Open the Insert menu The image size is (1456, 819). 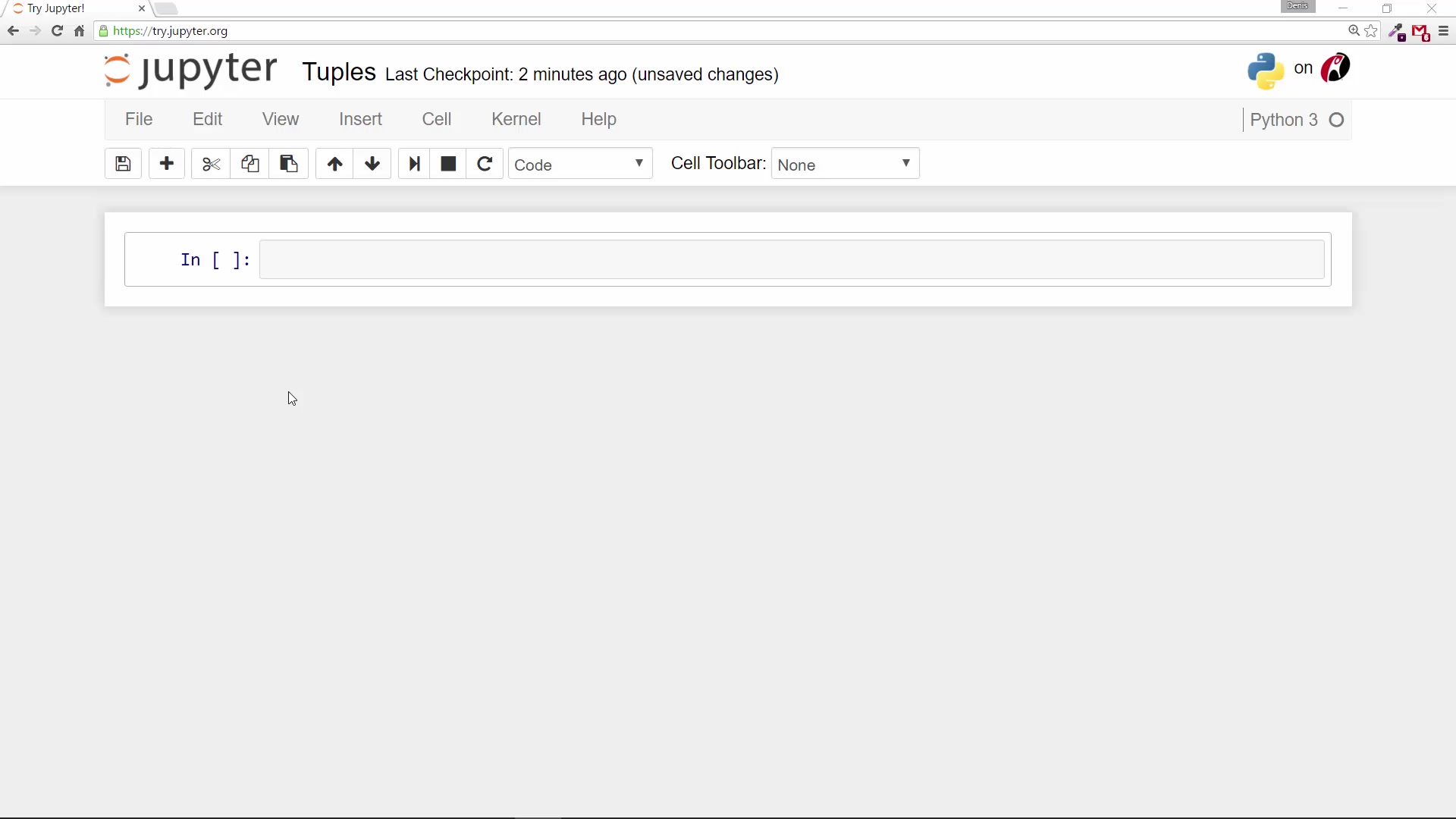[360, 119]
